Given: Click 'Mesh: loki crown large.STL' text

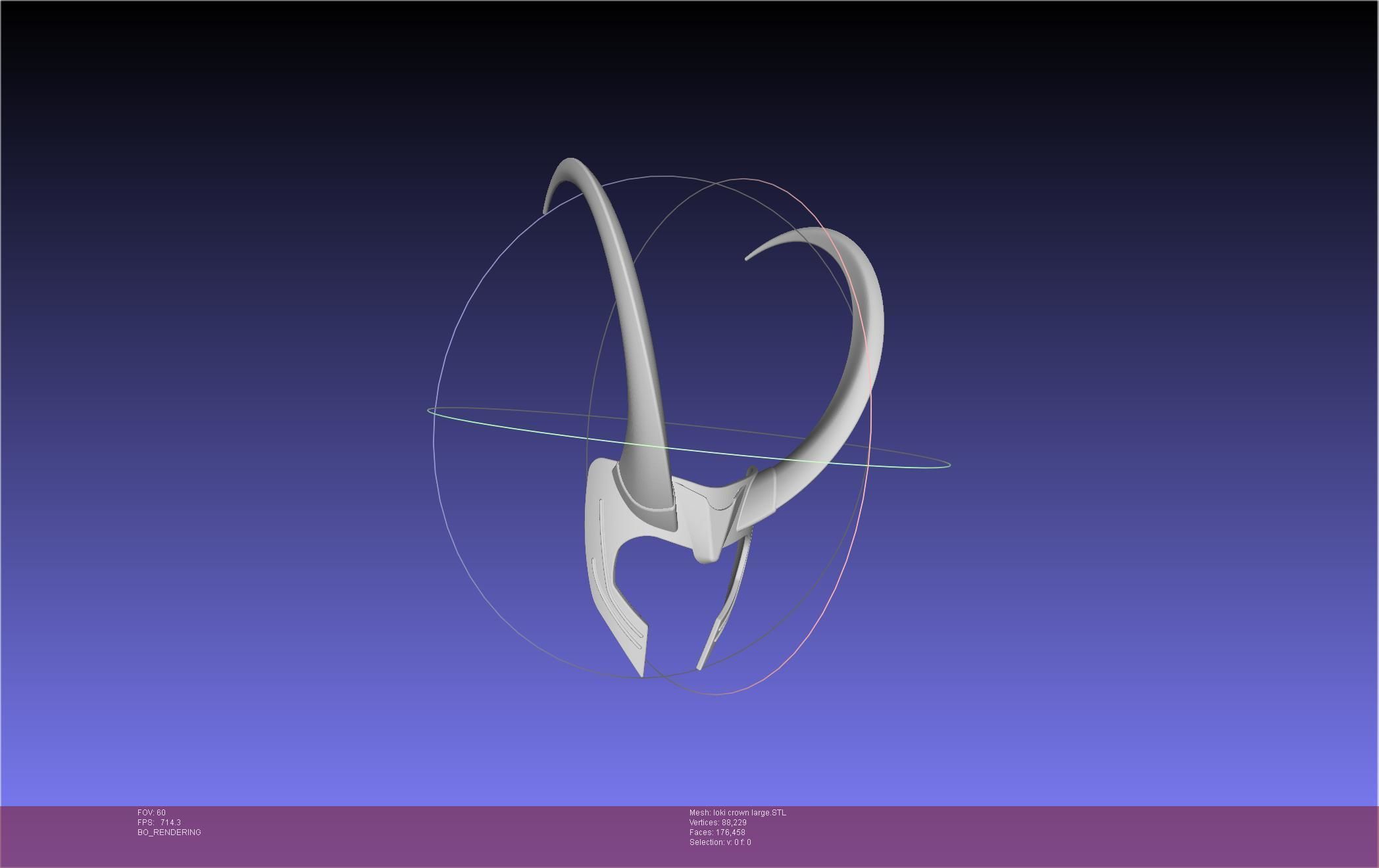Looking at the screenshot, I should (x=738, y=813).
